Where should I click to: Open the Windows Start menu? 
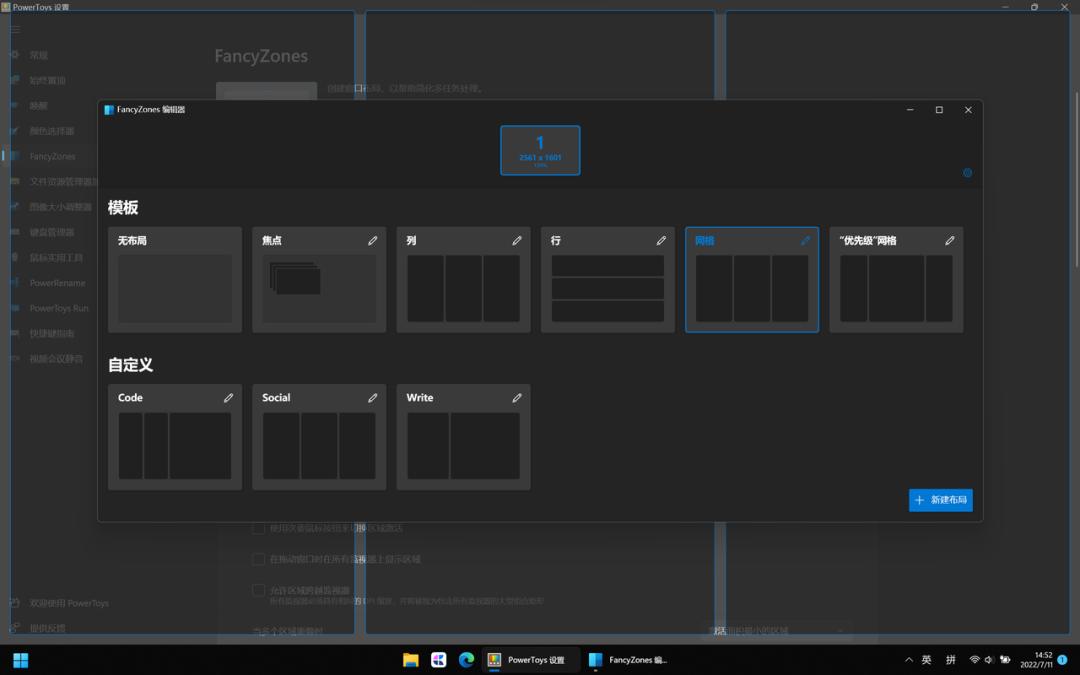click(21, 660)
